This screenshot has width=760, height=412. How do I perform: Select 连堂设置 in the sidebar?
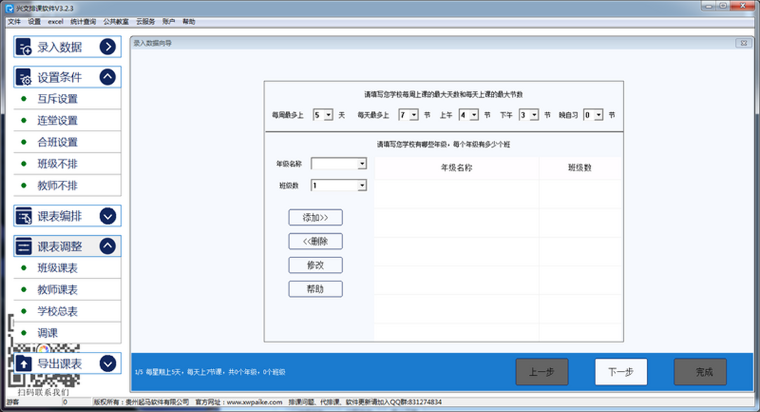67,120
